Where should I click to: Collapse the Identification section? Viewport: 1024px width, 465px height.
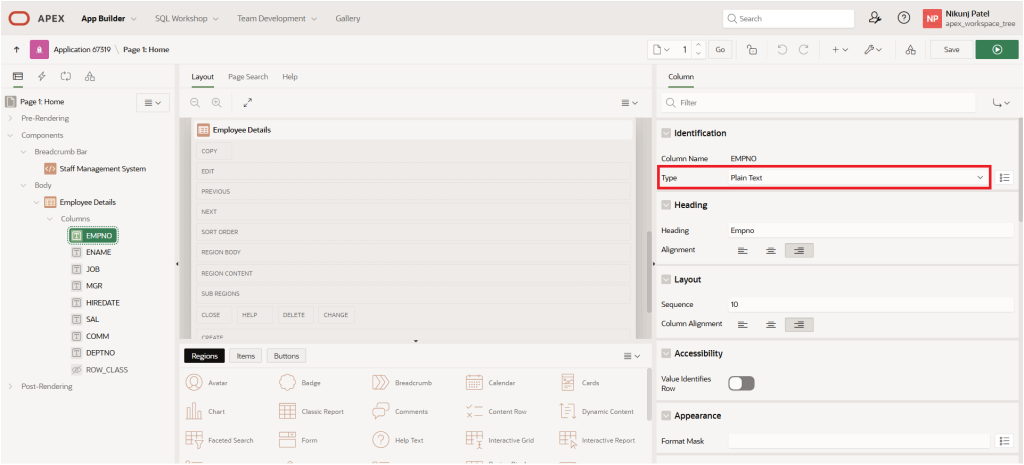click(665, 133)
